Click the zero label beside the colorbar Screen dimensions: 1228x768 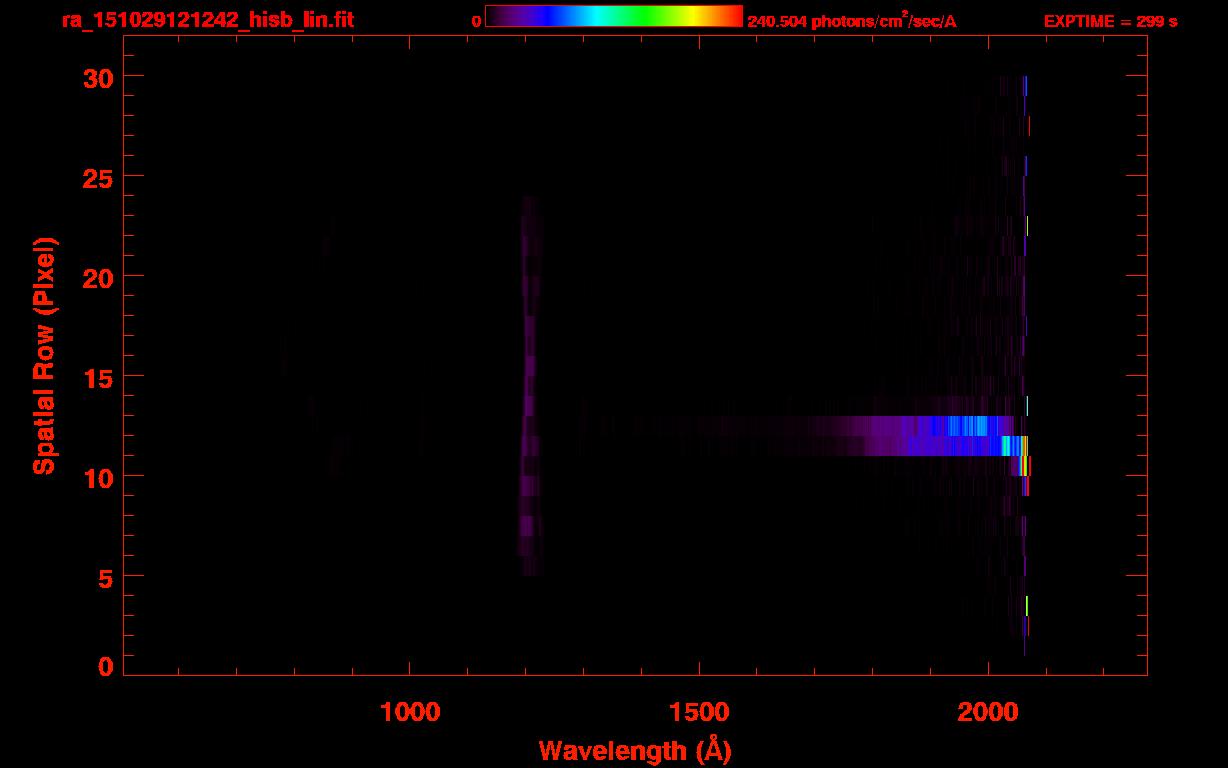coord(477,21)
